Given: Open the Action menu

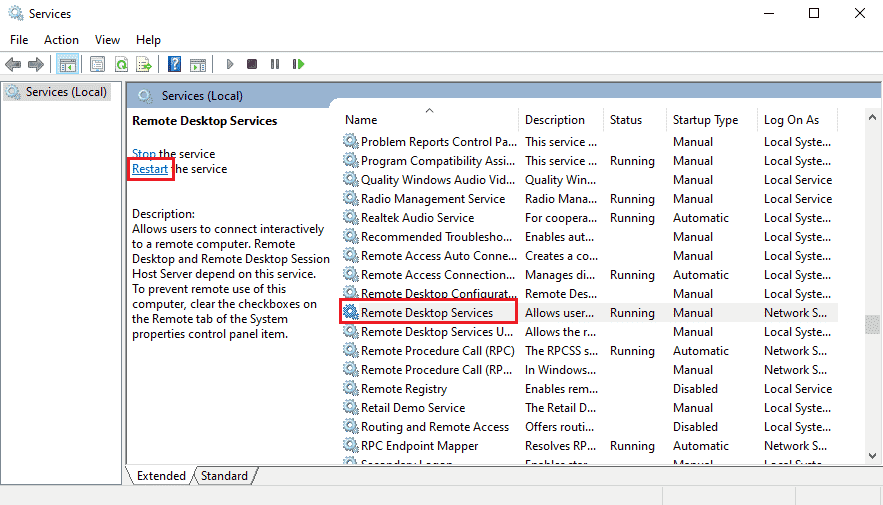Looking at the screenshot, I should [61, 40].
